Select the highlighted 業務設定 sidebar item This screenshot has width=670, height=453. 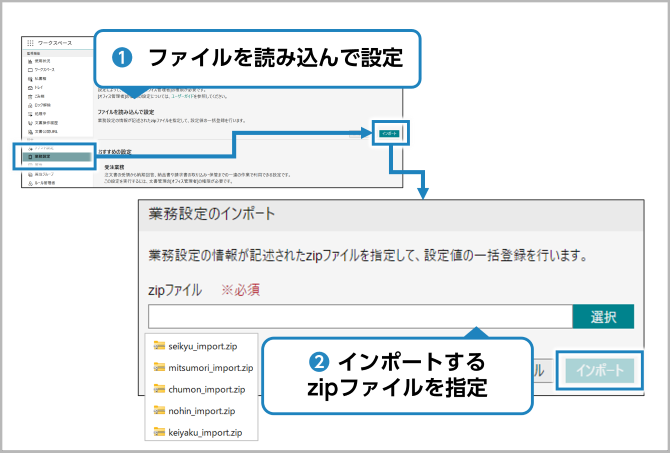pyautogui.click(x=56, y=157)
